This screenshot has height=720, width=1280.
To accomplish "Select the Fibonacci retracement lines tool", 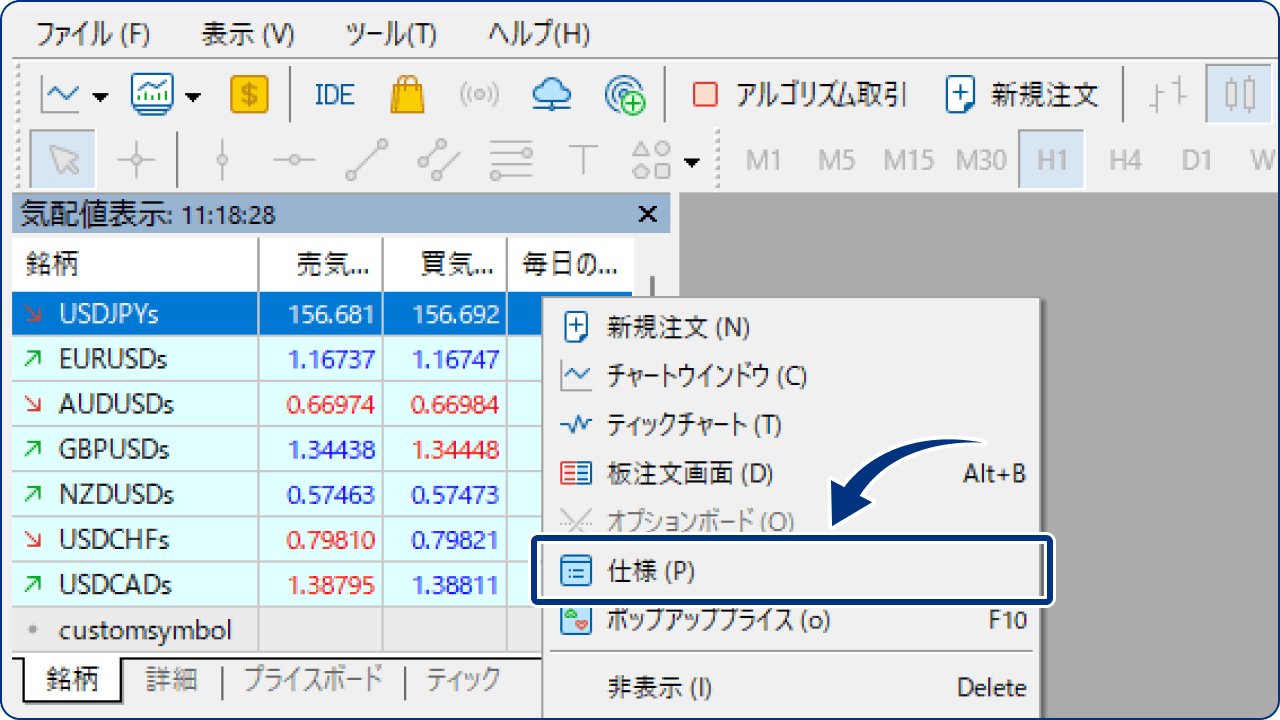I will (x=511, y=159).
